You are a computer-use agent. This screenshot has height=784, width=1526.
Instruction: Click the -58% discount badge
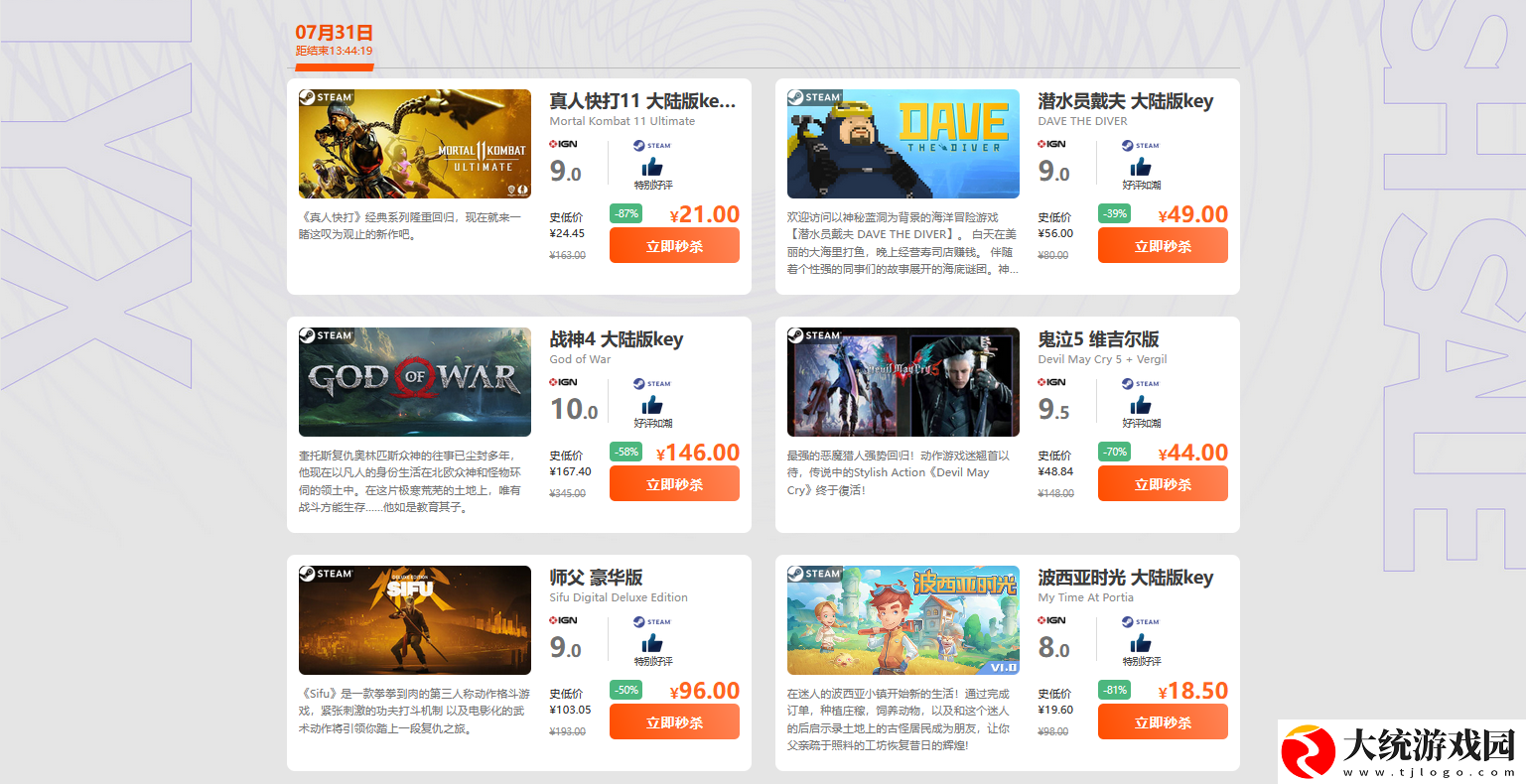point(625,452)
